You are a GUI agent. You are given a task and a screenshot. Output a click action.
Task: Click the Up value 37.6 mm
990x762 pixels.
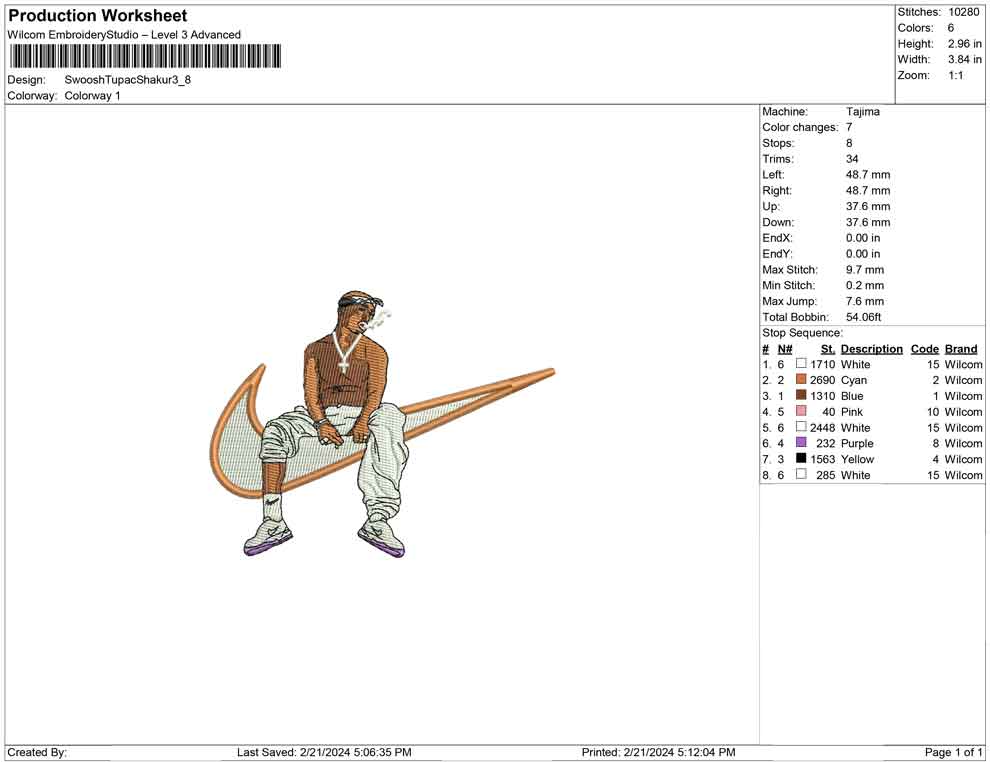click(868, 206)
